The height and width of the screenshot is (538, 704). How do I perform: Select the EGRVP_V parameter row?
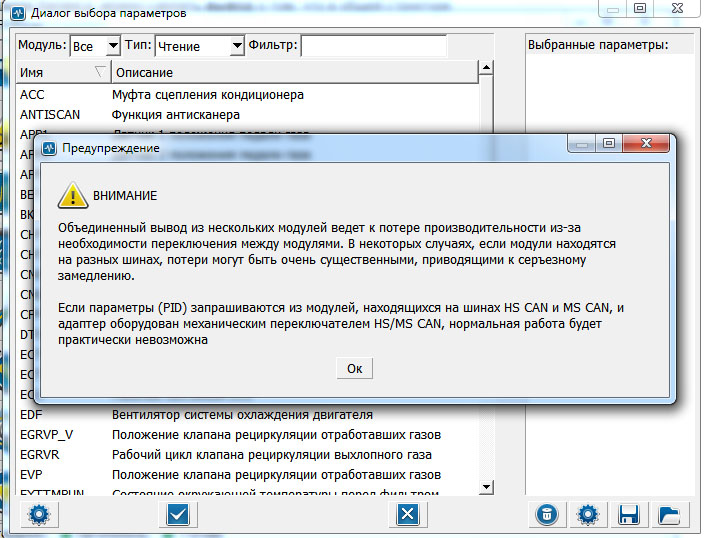pyautogui.click(x=247, y=435)
